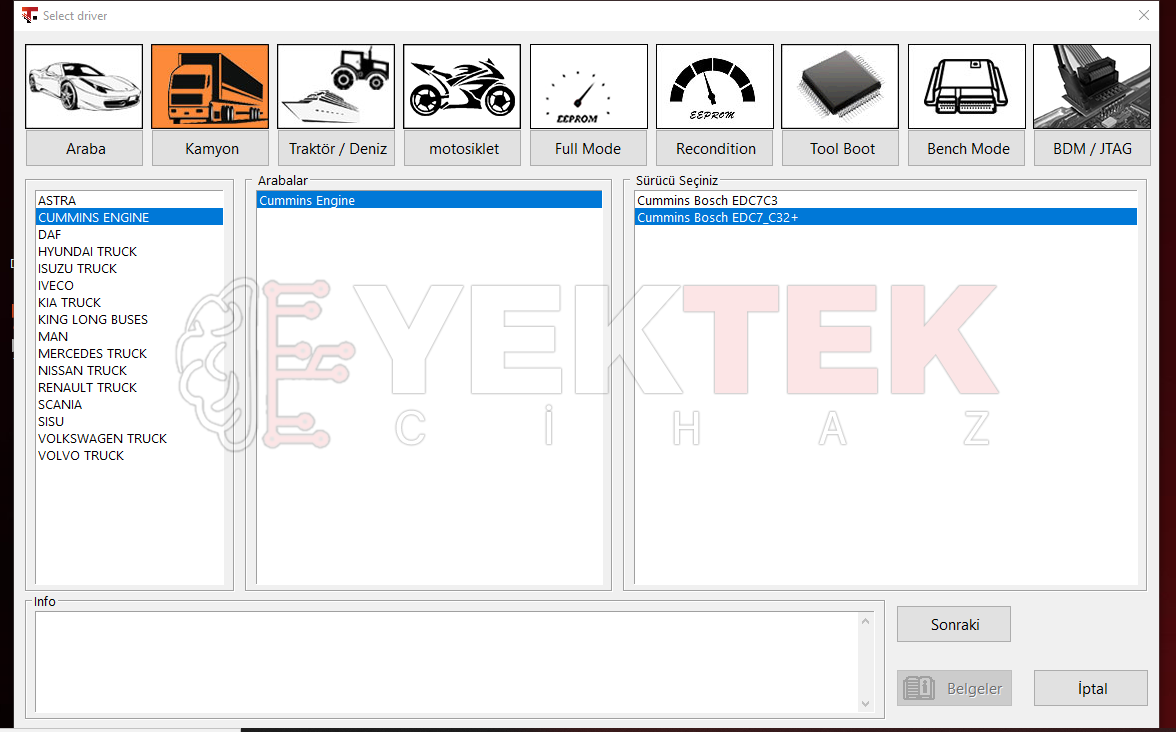Click inside the Info text area

447,662
